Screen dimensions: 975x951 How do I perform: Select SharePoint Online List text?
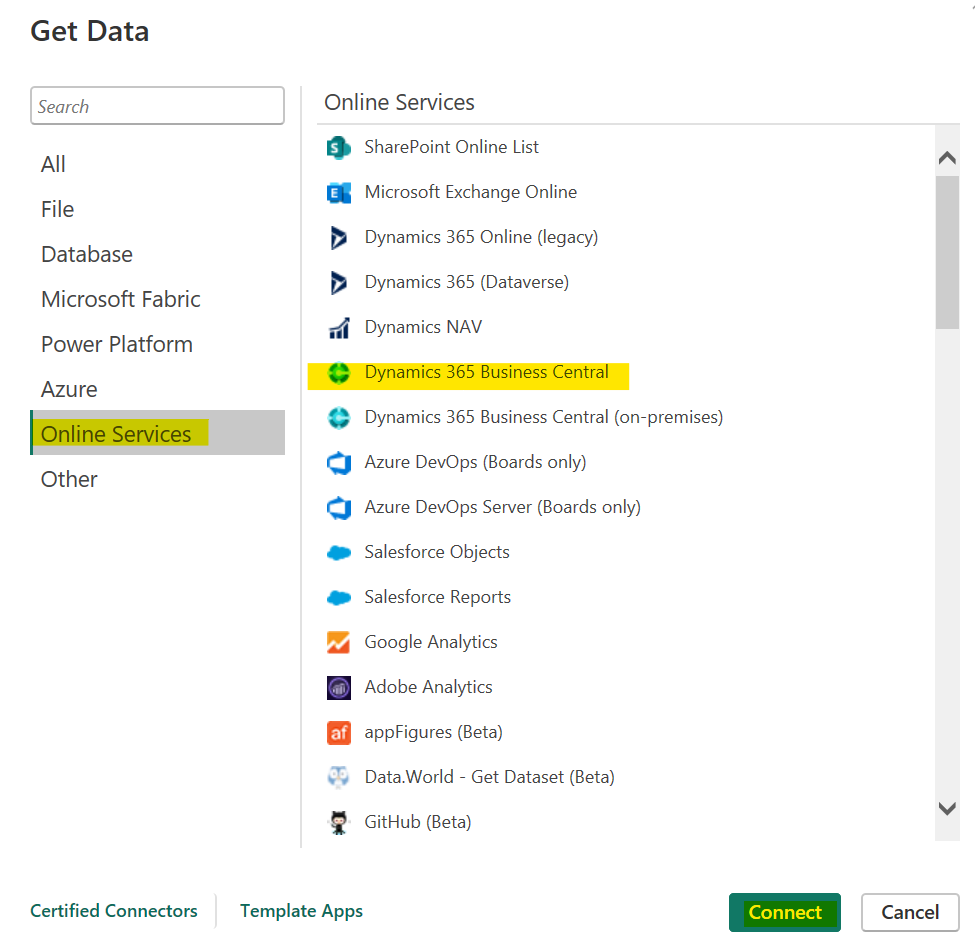(x=451, y=147)
